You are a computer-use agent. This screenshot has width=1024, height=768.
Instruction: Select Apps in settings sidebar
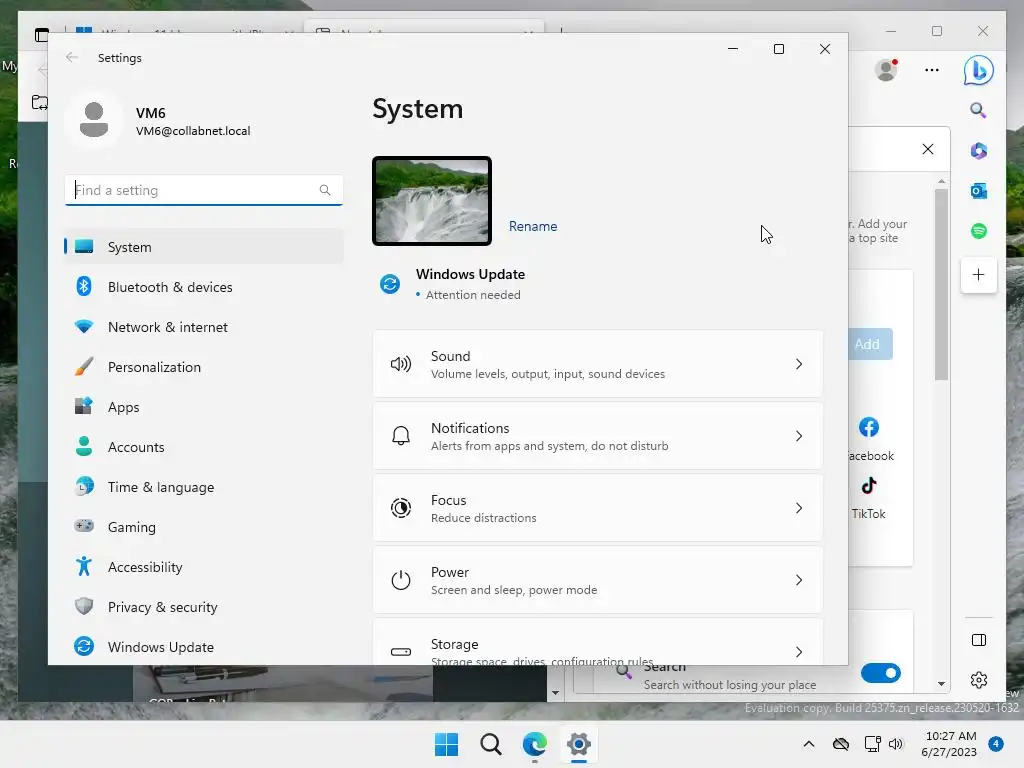click(204, 407)
